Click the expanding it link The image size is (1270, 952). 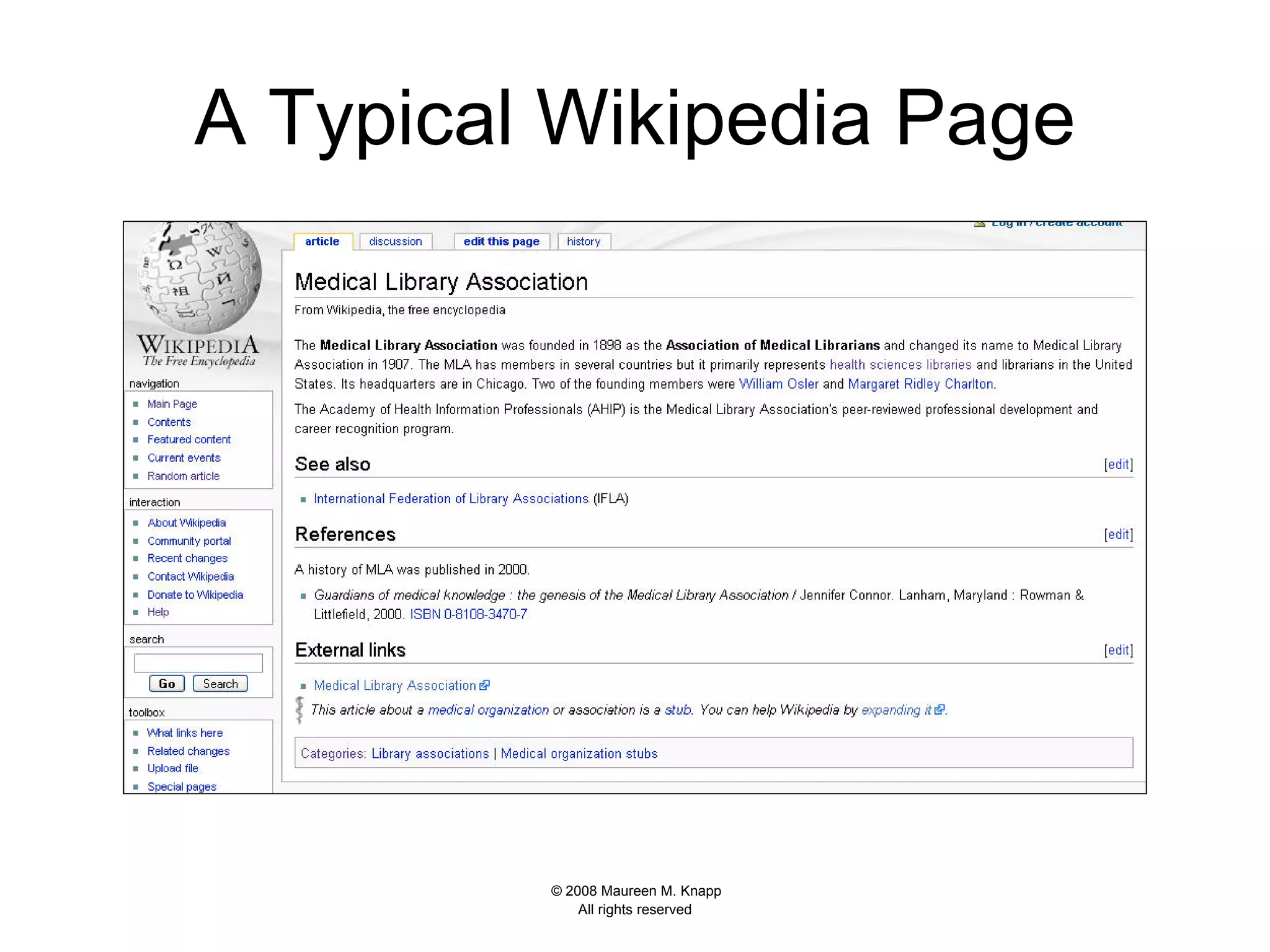[896, 710]
